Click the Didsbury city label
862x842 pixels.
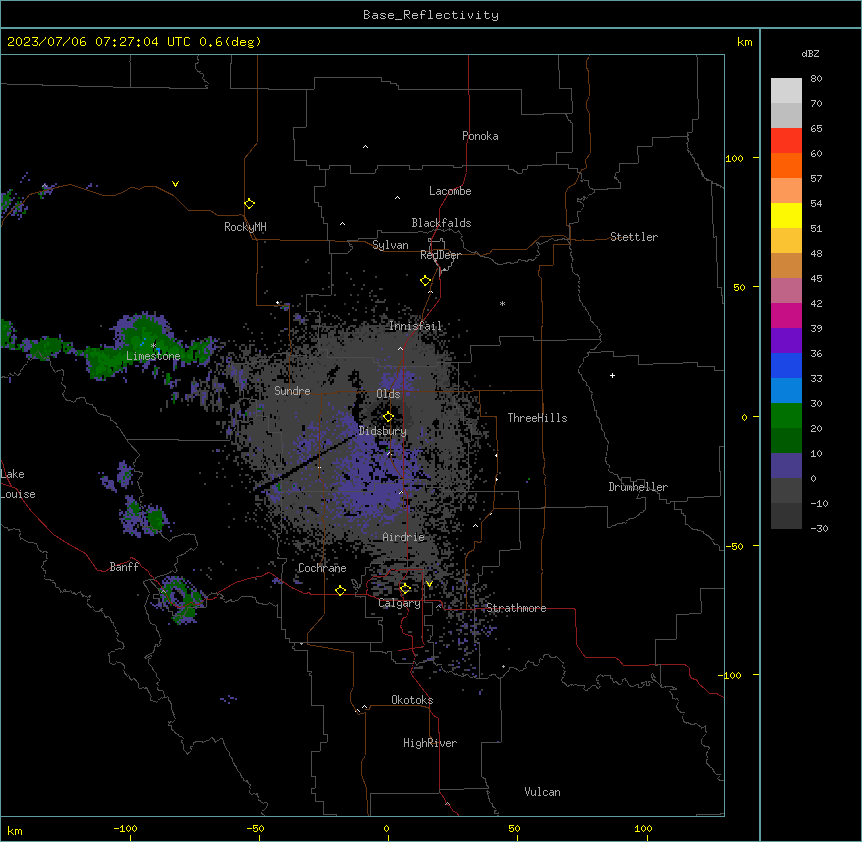(383, 431)
